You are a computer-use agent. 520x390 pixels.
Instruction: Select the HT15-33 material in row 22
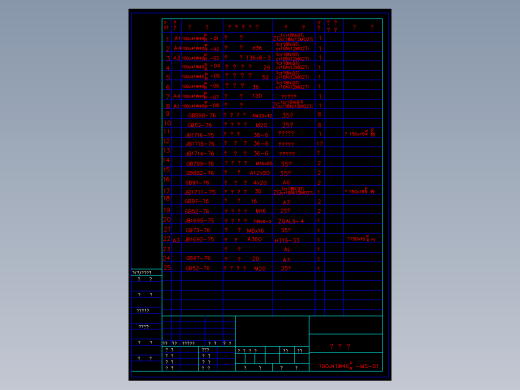[287, 240]
